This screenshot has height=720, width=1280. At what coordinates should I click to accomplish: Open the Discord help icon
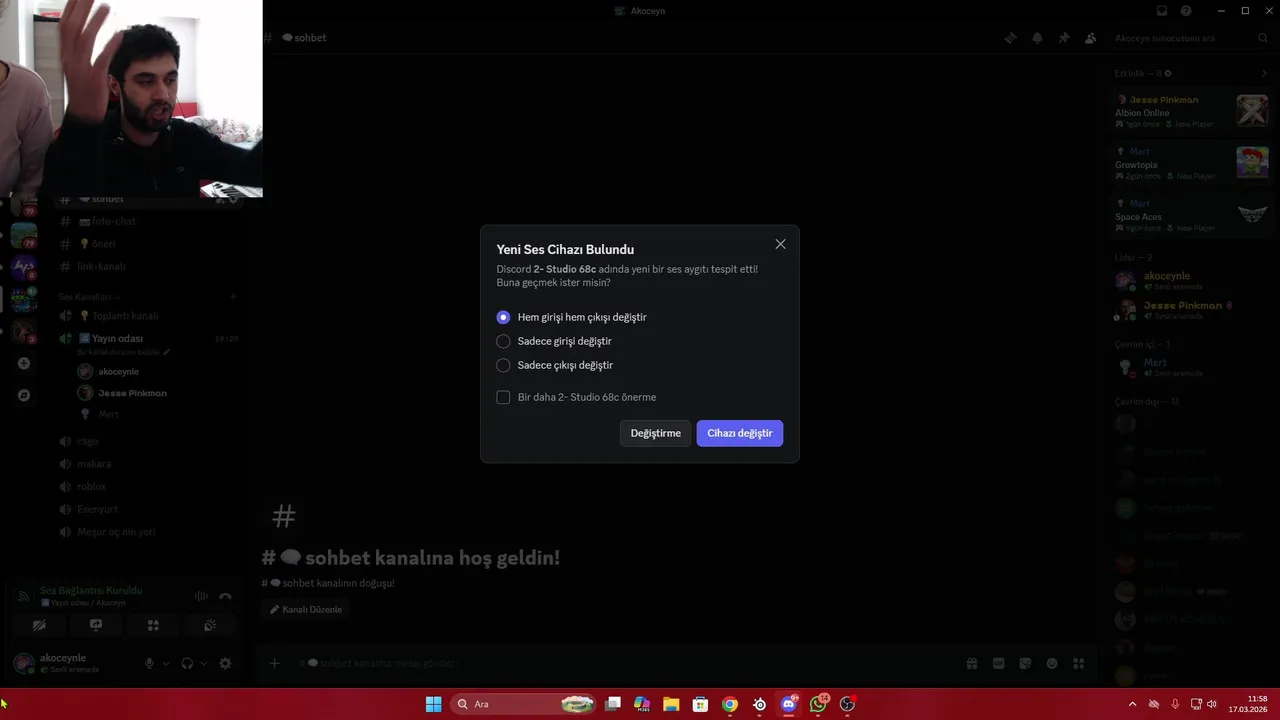click(x=1186, y=11)
